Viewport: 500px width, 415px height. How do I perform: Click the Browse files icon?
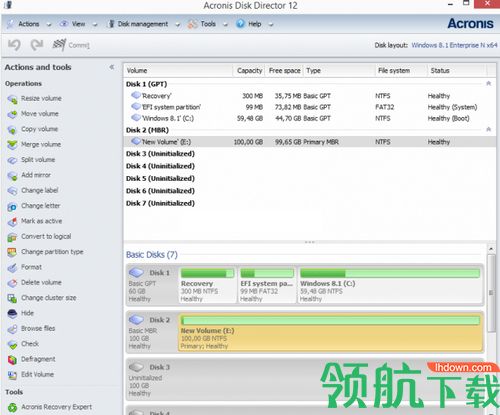point(12,329)
